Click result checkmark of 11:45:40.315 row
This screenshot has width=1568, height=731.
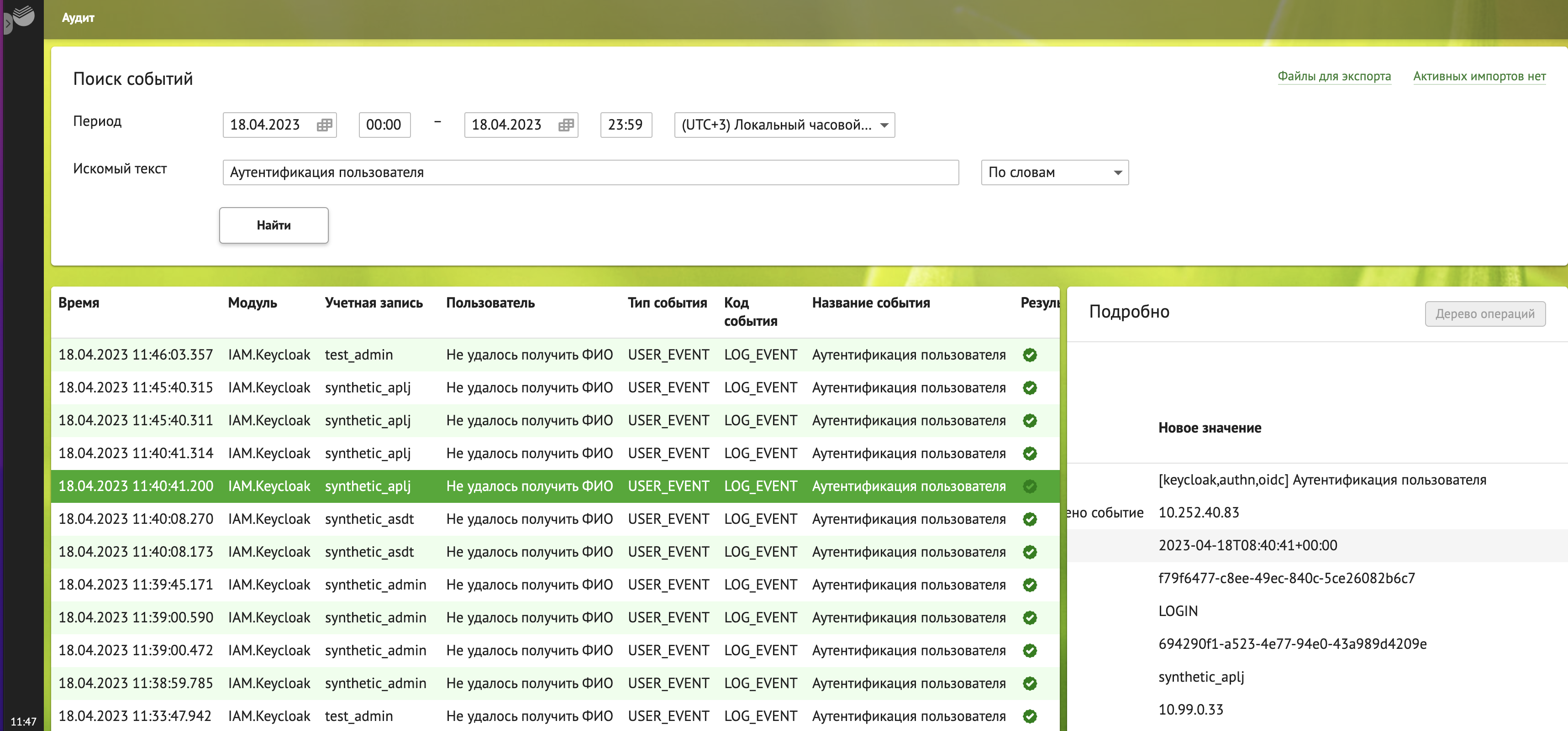coord(1029,388)
